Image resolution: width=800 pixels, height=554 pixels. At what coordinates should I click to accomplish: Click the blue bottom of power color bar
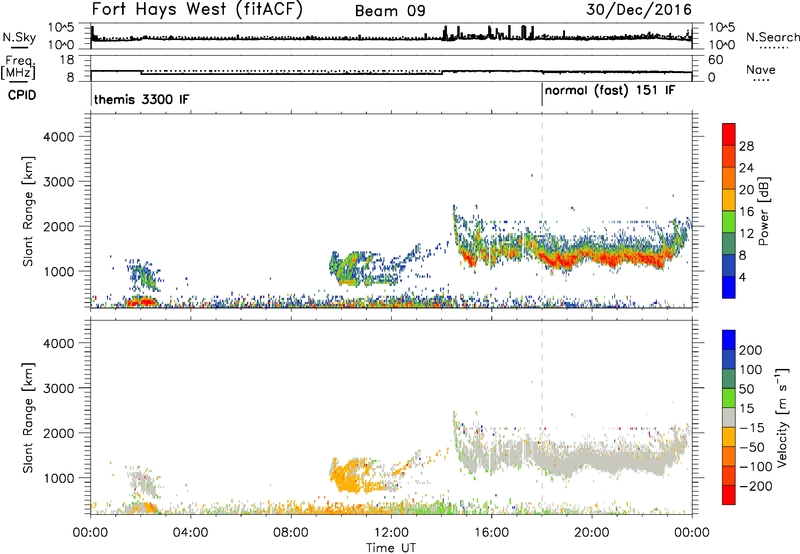(x=729, y=287)
